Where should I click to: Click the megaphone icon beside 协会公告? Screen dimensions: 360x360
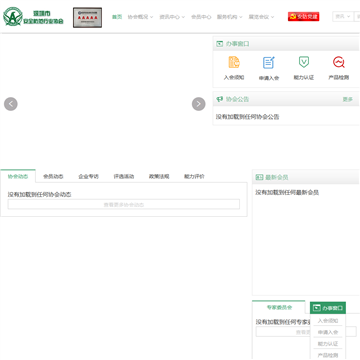point(220,99)
